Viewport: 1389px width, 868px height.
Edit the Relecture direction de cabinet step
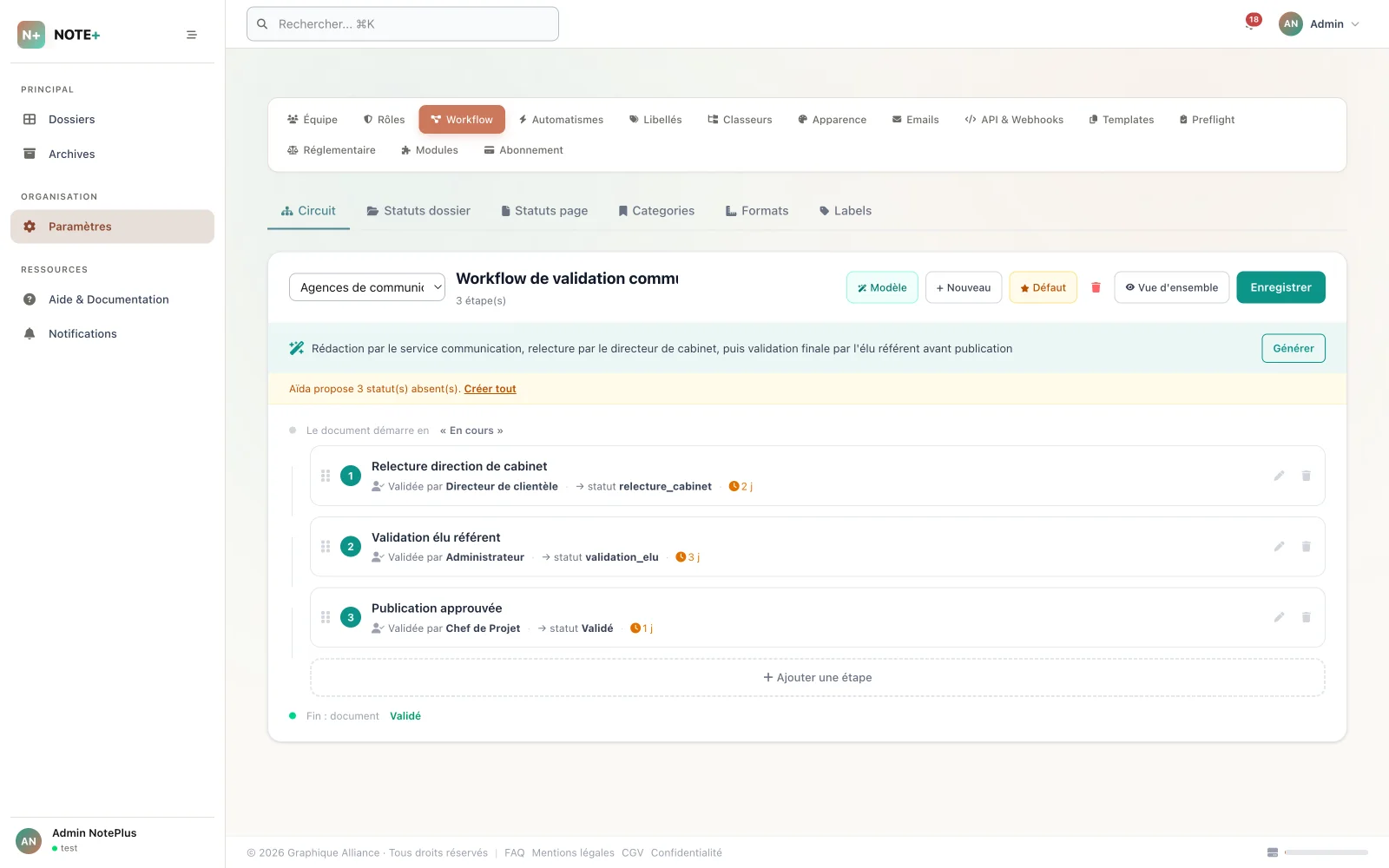1279,476
